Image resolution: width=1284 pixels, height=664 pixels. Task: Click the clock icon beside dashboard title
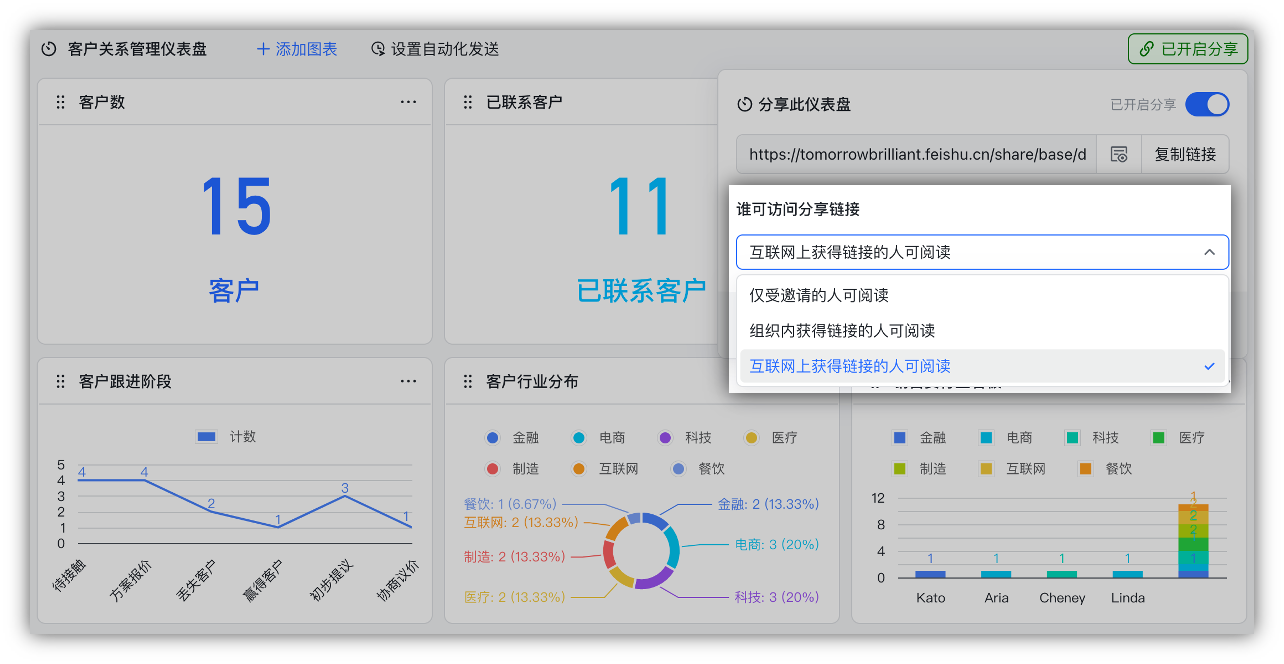pos(49,48)
